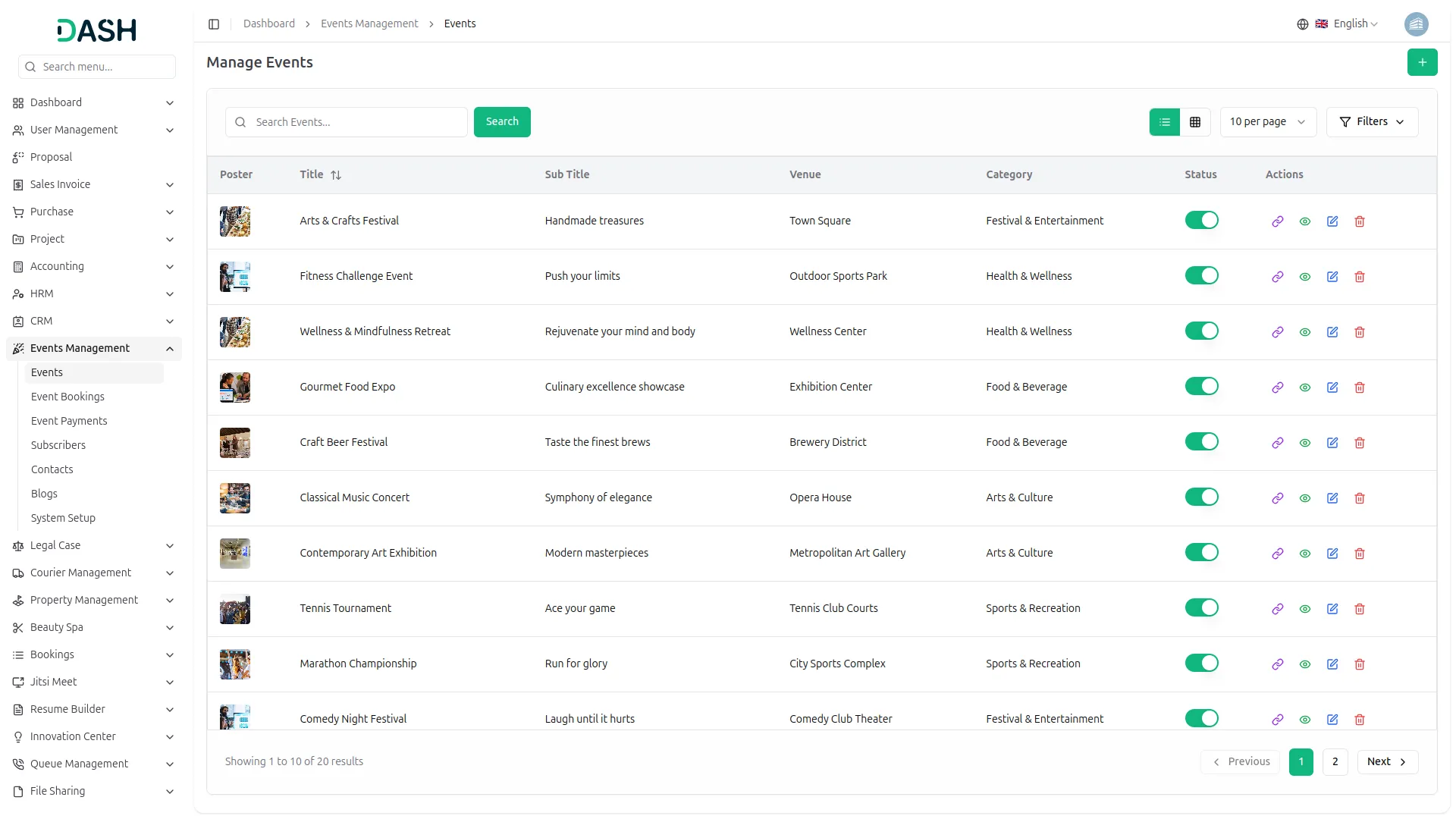Turn off Marathon Championship status switch
Screen dimensions: 1456x819
[x=1201, y=664]
